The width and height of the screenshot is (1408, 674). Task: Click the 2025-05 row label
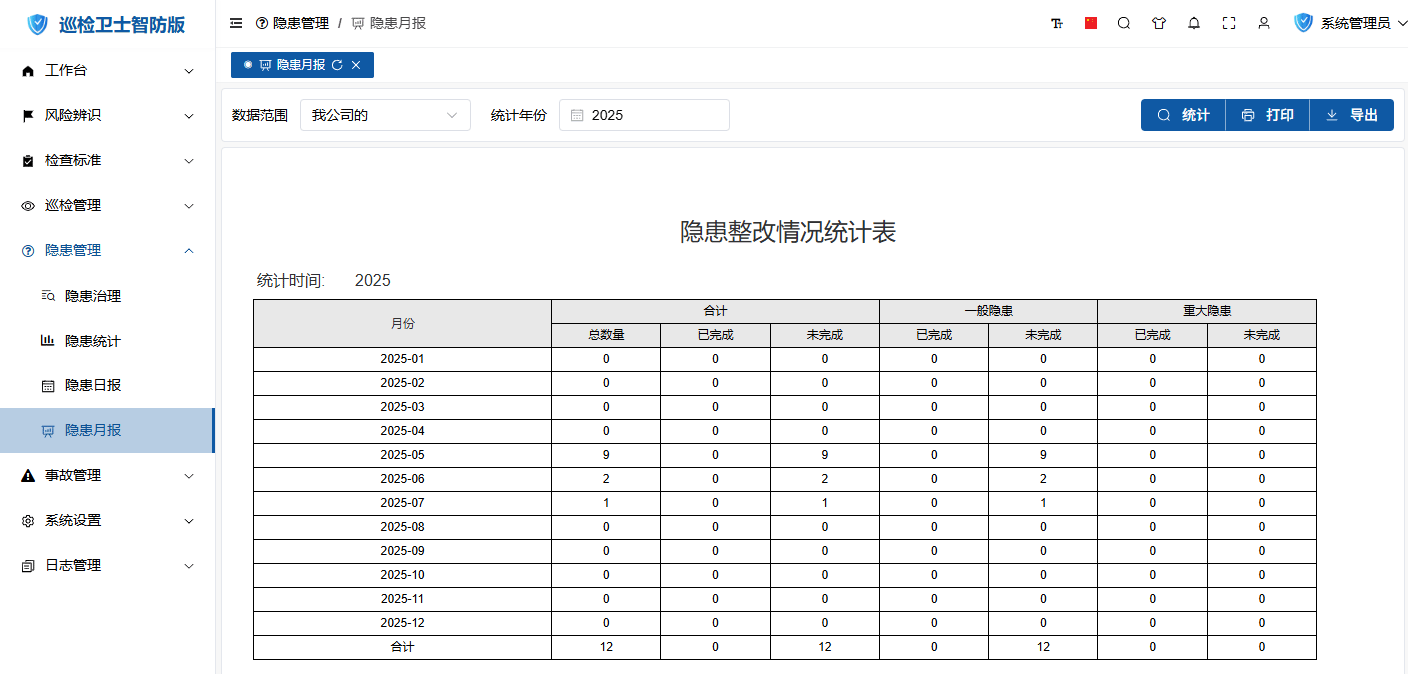pyautogui.click(x=402, y=455)
